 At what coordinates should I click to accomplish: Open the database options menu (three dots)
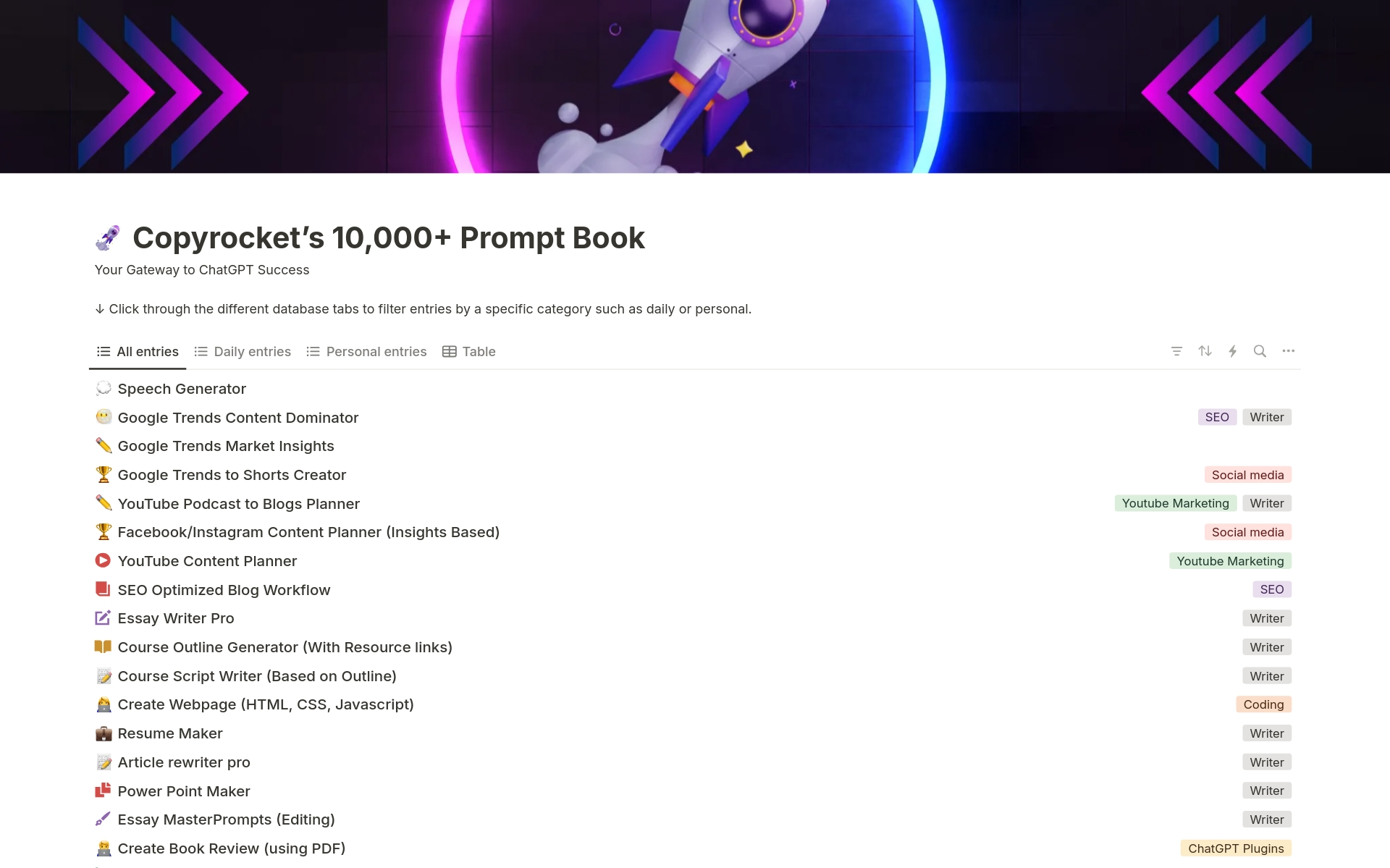pyautogui.click(x=1288, y=351)
